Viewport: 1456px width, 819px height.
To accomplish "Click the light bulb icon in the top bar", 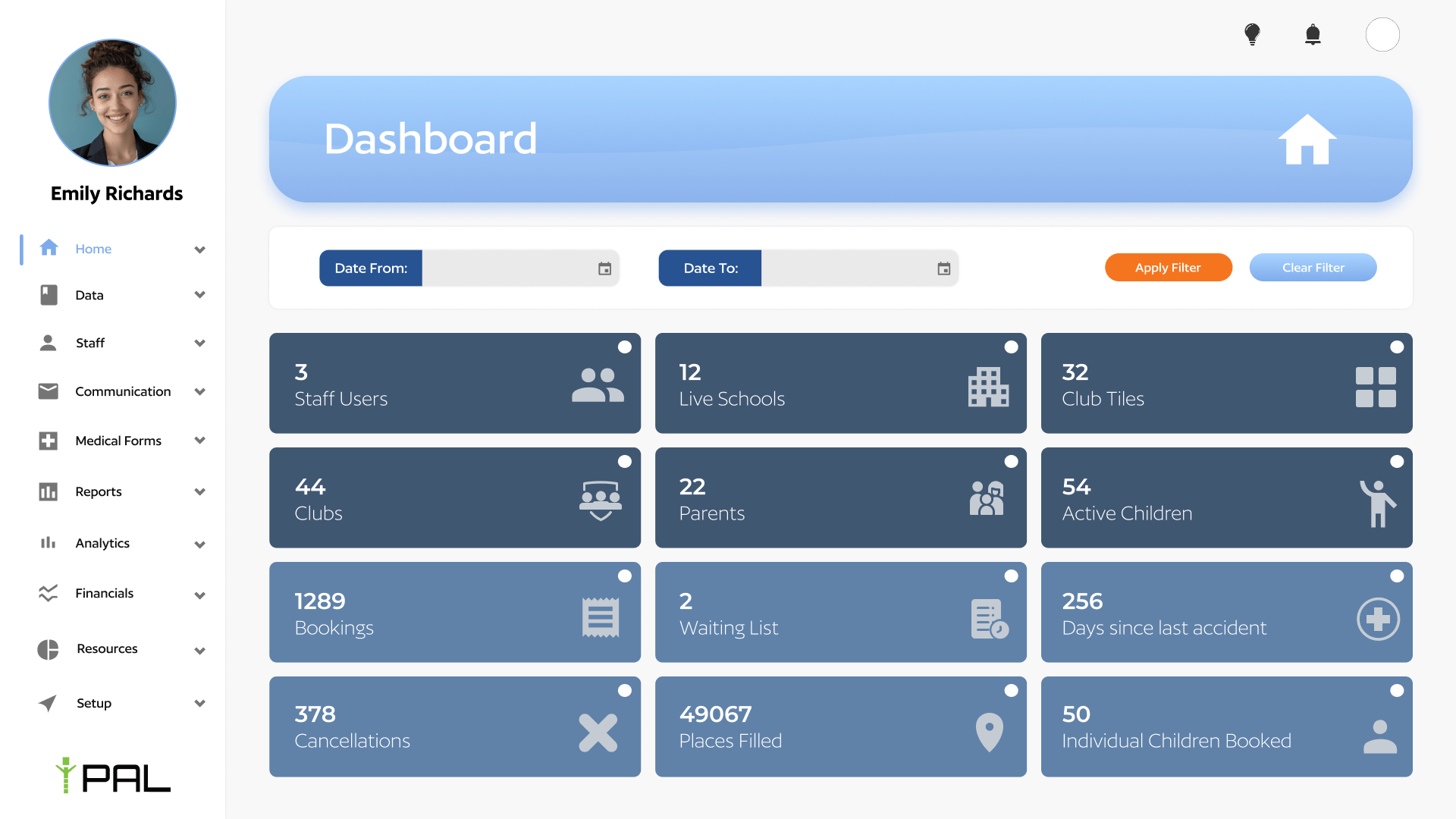I will pyautogui.click(x=1253, y=34).
